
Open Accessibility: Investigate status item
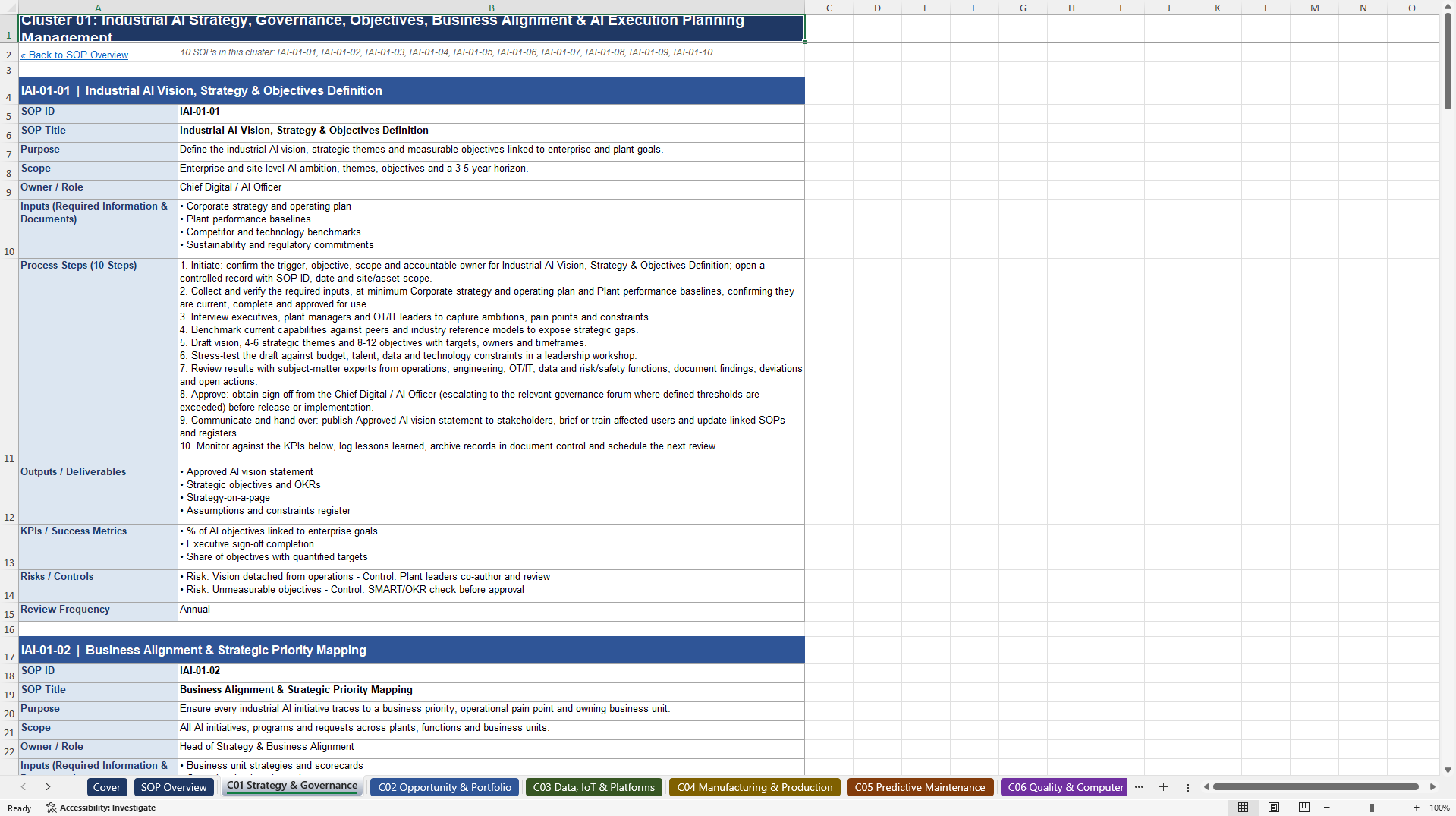(101, 808)
